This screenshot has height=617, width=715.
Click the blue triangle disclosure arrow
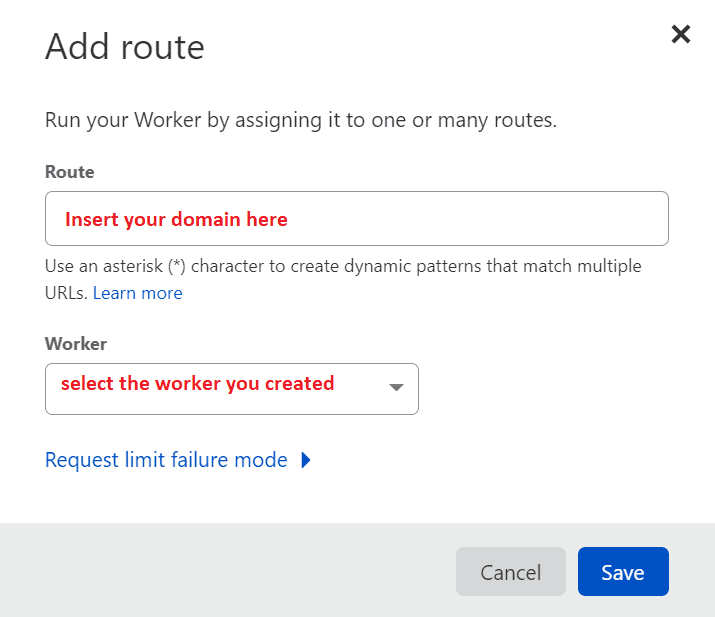pos(306,460)
